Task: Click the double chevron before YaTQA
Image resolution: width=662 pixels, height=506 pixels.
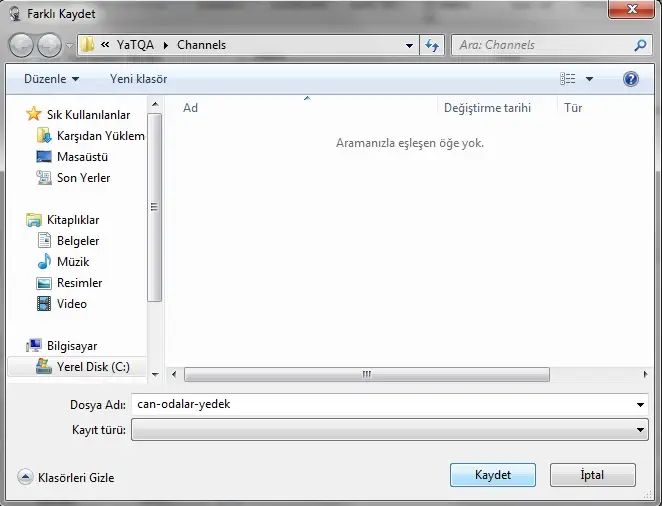Action: click(x=105, y=45)
